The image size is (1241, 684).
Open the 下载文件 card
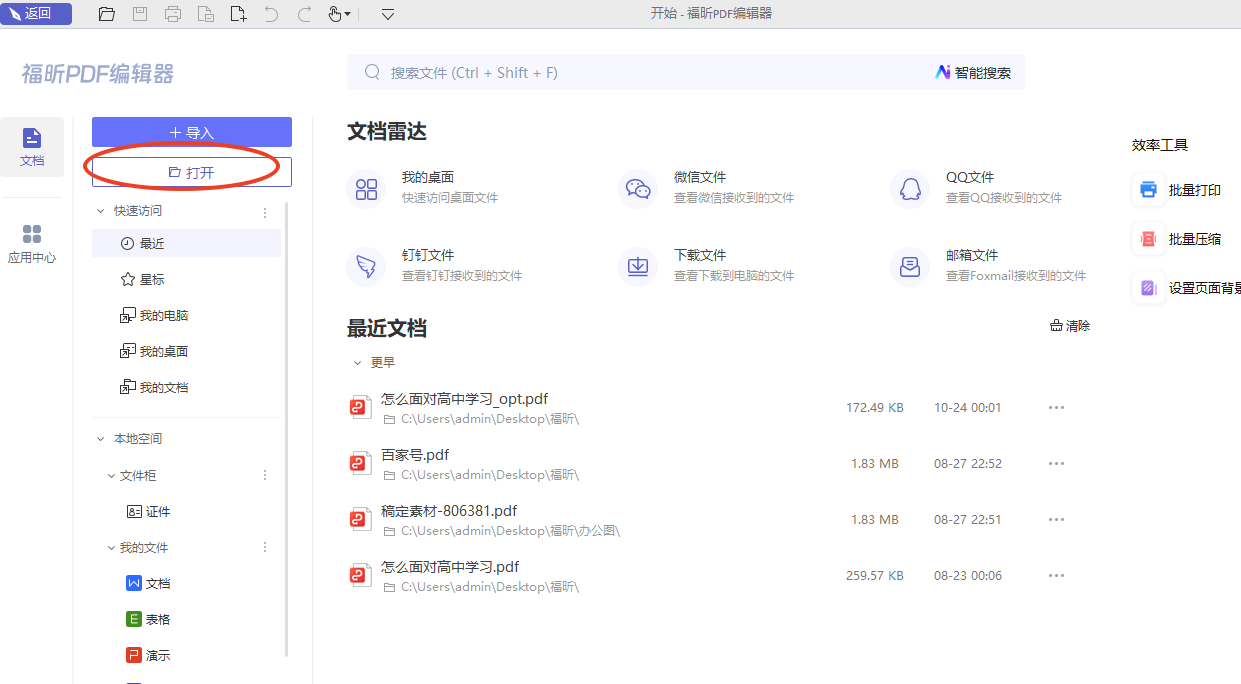pyautogui.click(x=706, y=265)
